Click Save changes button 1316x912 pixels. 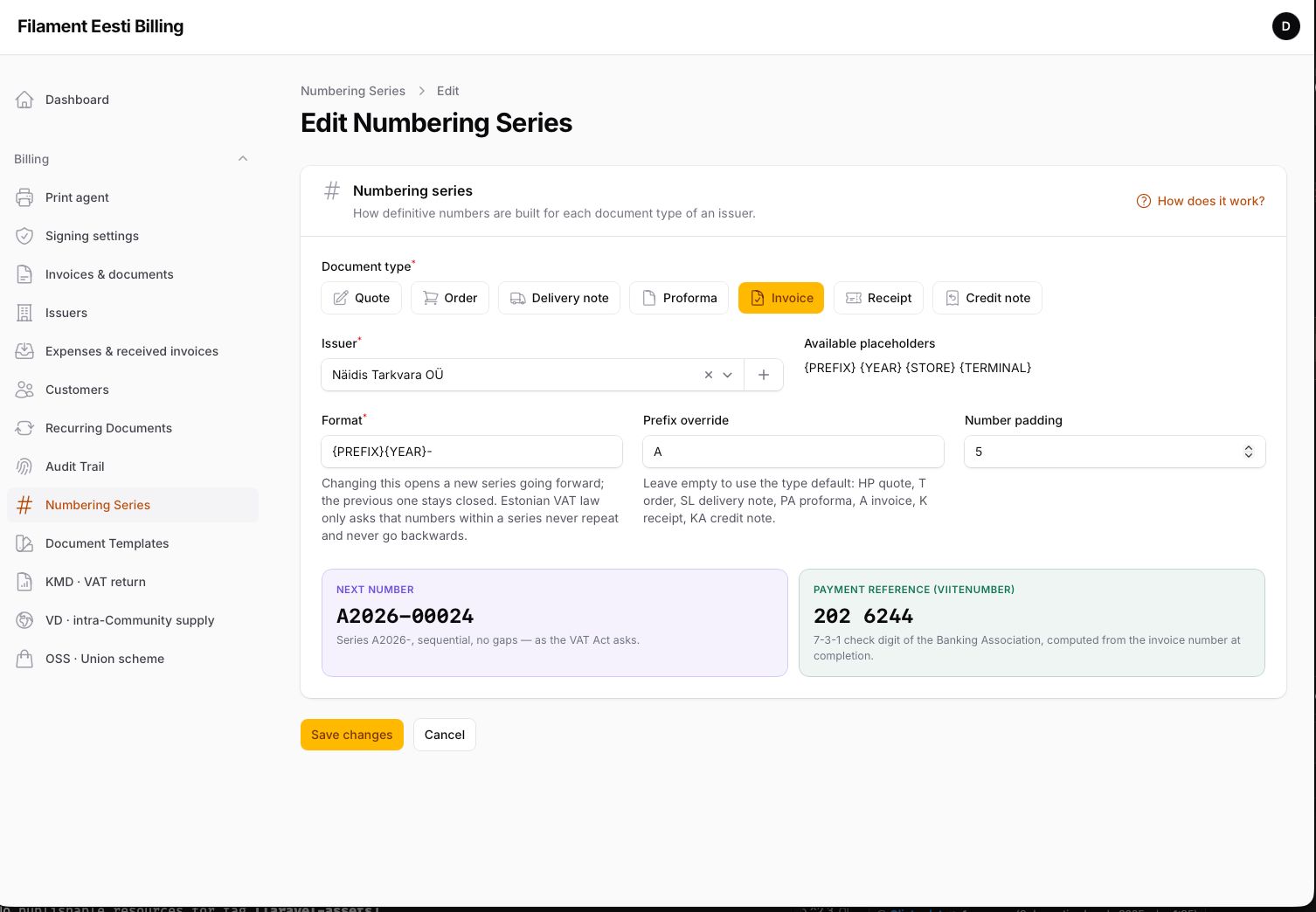point(352,735)
